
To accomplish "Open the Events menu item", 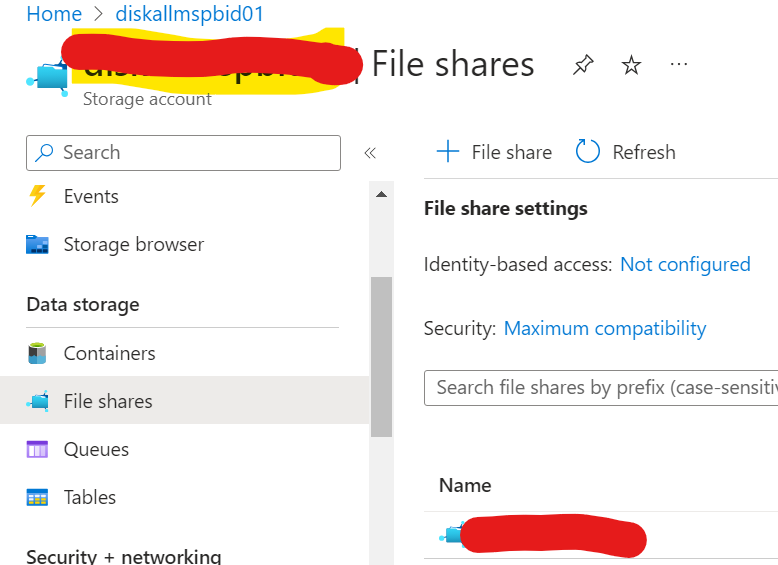I will tap(91, 196).
